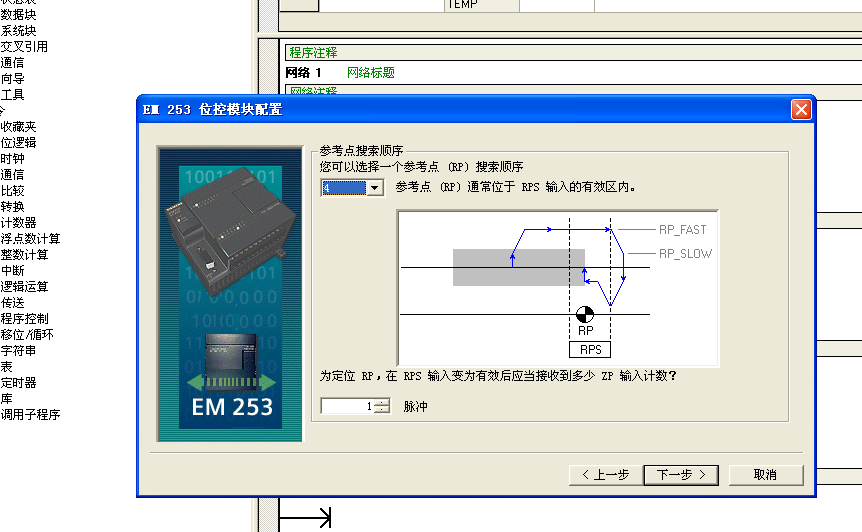
Task: Select 比较 instruction folder
Action: (12, 191)
